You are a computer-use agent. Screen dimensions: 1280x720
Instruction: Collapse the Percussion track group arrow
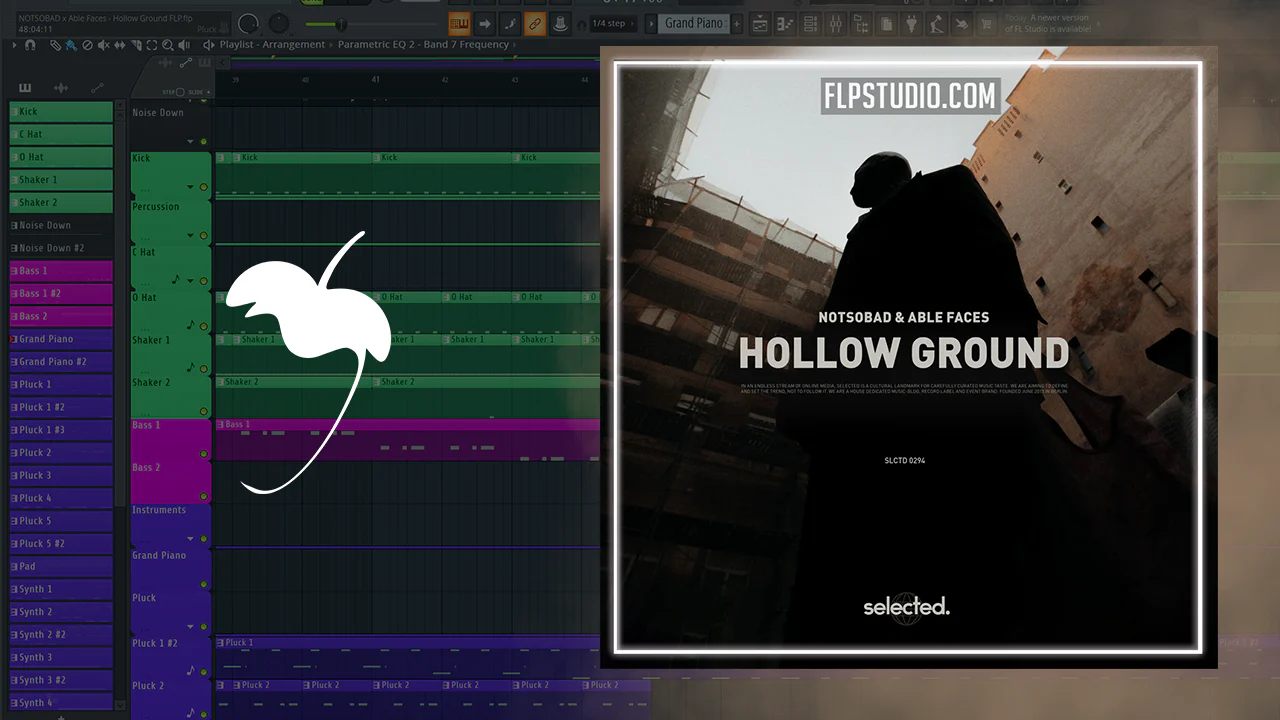pos(190,236)
